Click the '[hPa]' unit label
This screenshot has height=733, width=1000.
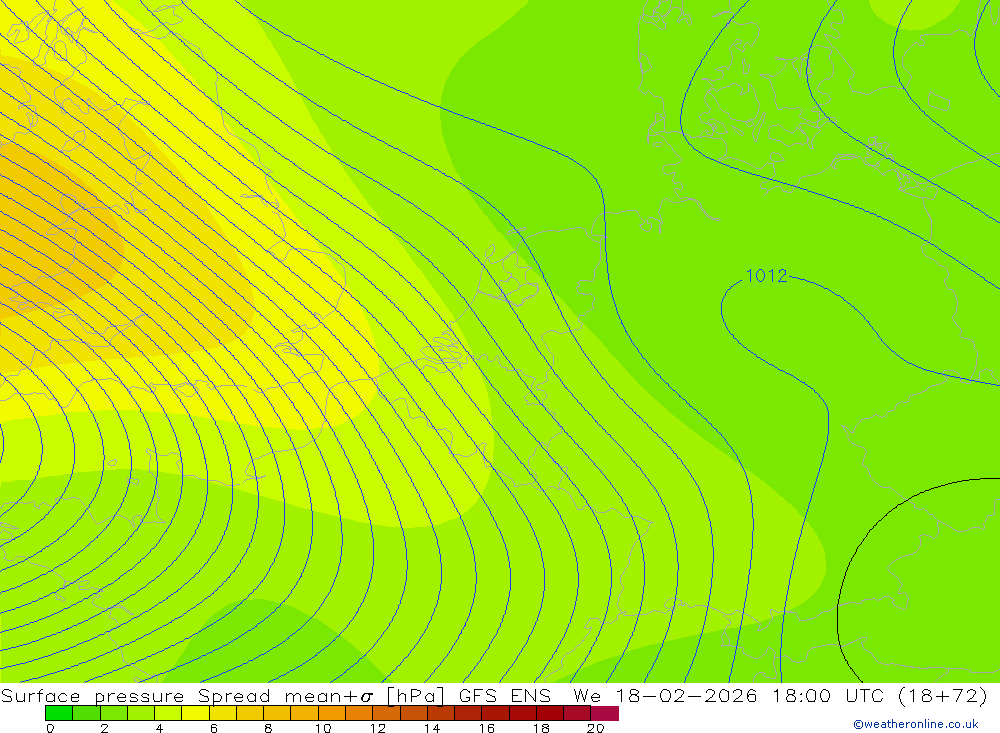point(415,695)
